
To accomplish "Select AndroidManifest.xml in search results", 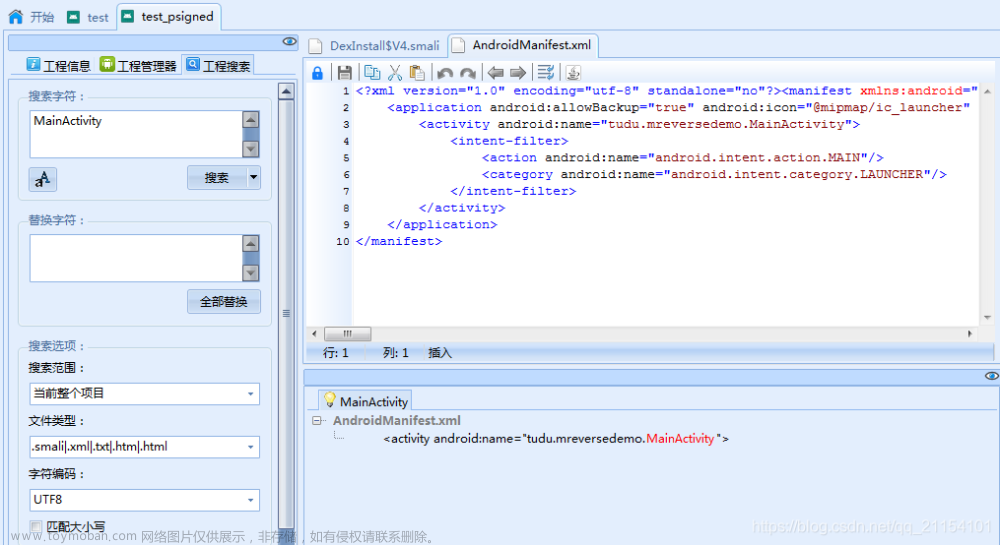I will click(397, 421).
